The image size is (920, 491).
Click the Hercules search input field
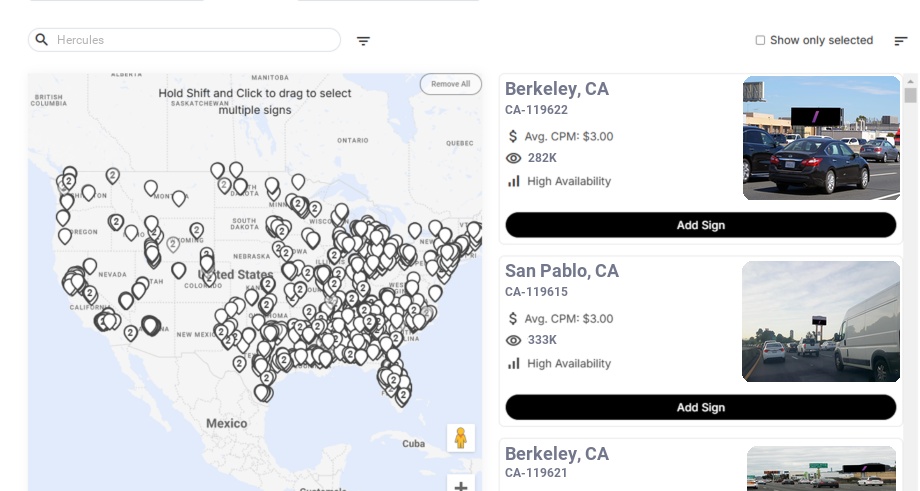[190, 40]
